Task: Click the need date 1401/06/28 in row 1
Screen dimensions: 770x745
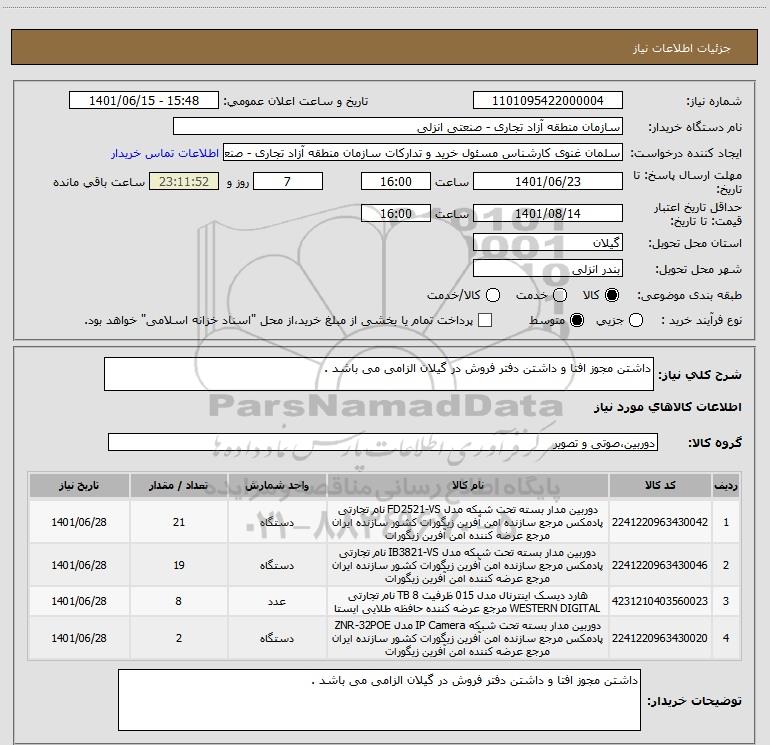Action: click(79, 522)
